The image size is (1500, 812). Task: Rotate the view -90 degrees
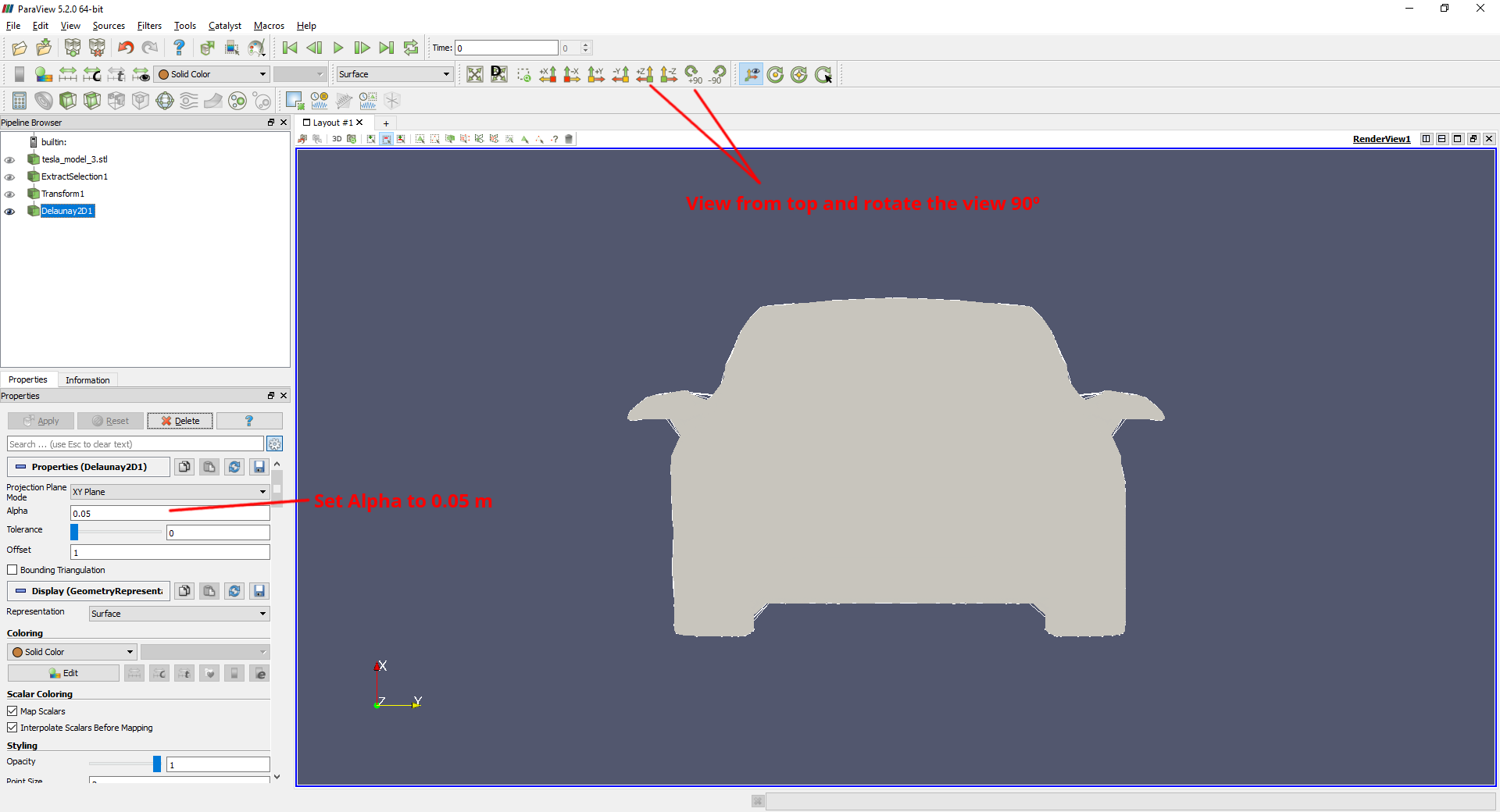pos(717,74)
